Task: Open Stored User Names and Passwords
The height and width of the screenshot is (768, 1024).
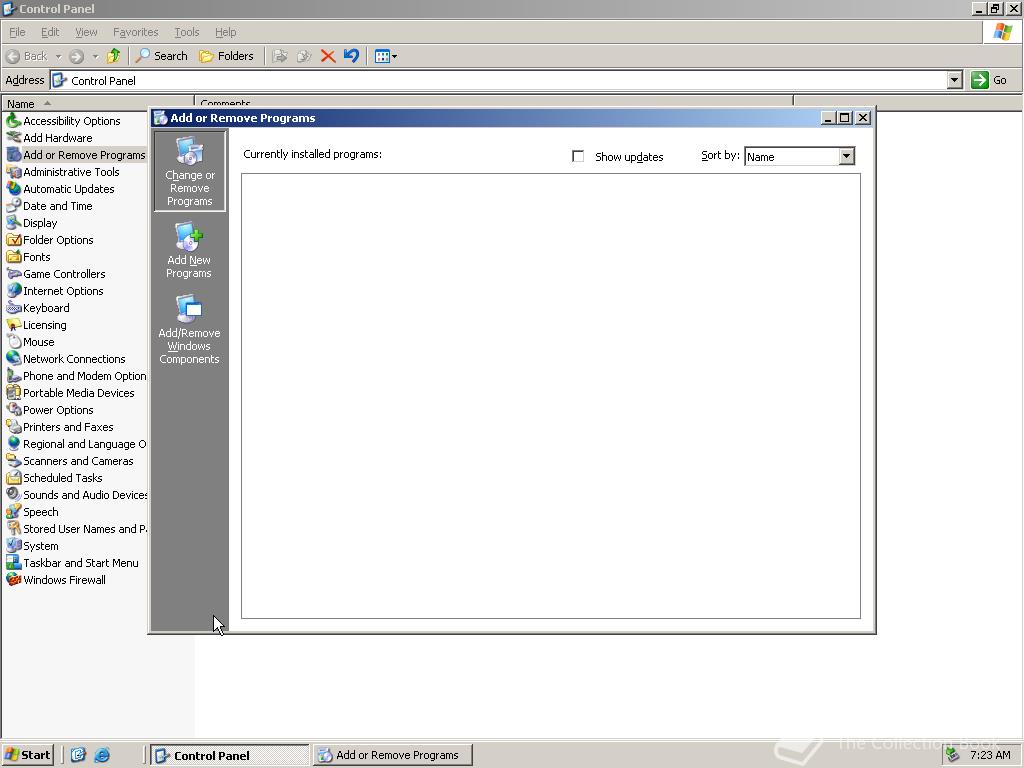Action: click(14, 528)
